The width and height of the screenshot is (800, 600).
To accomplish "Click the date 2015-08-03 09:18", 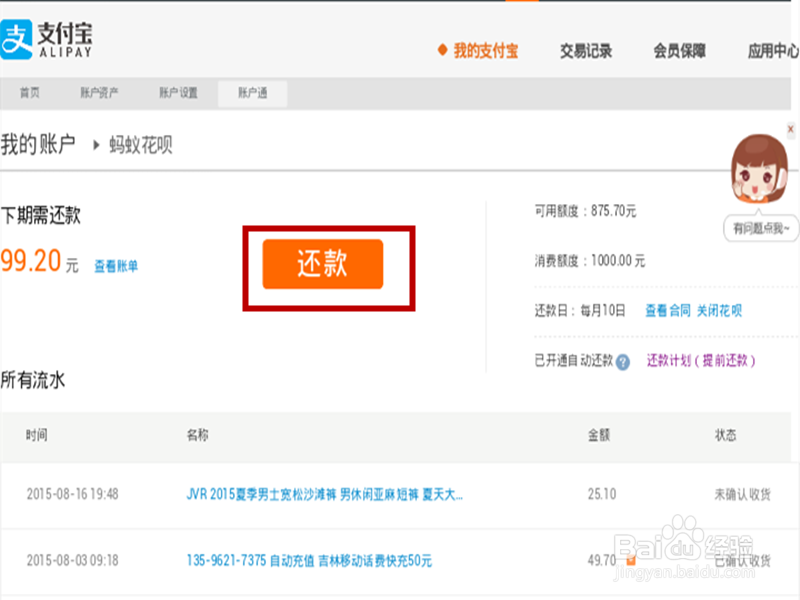I will 72,561.
